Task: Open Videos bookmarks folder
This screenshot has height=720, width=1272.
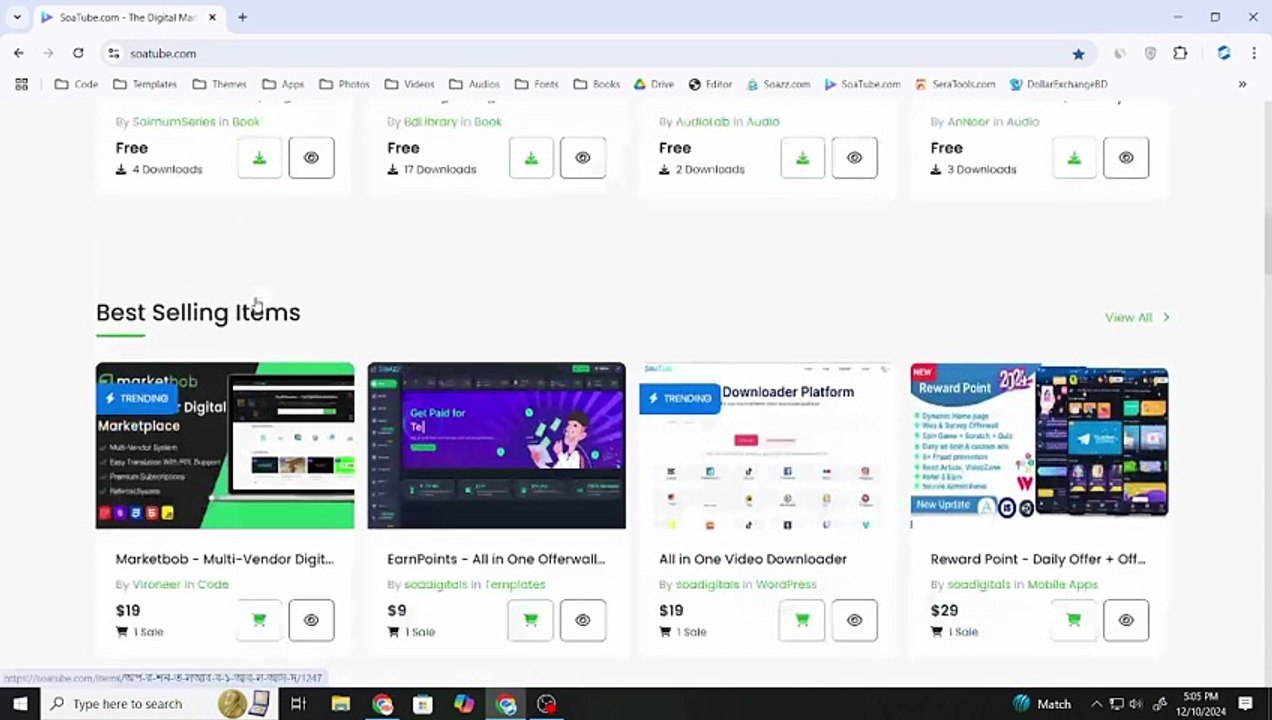Action: coord(409,84)
